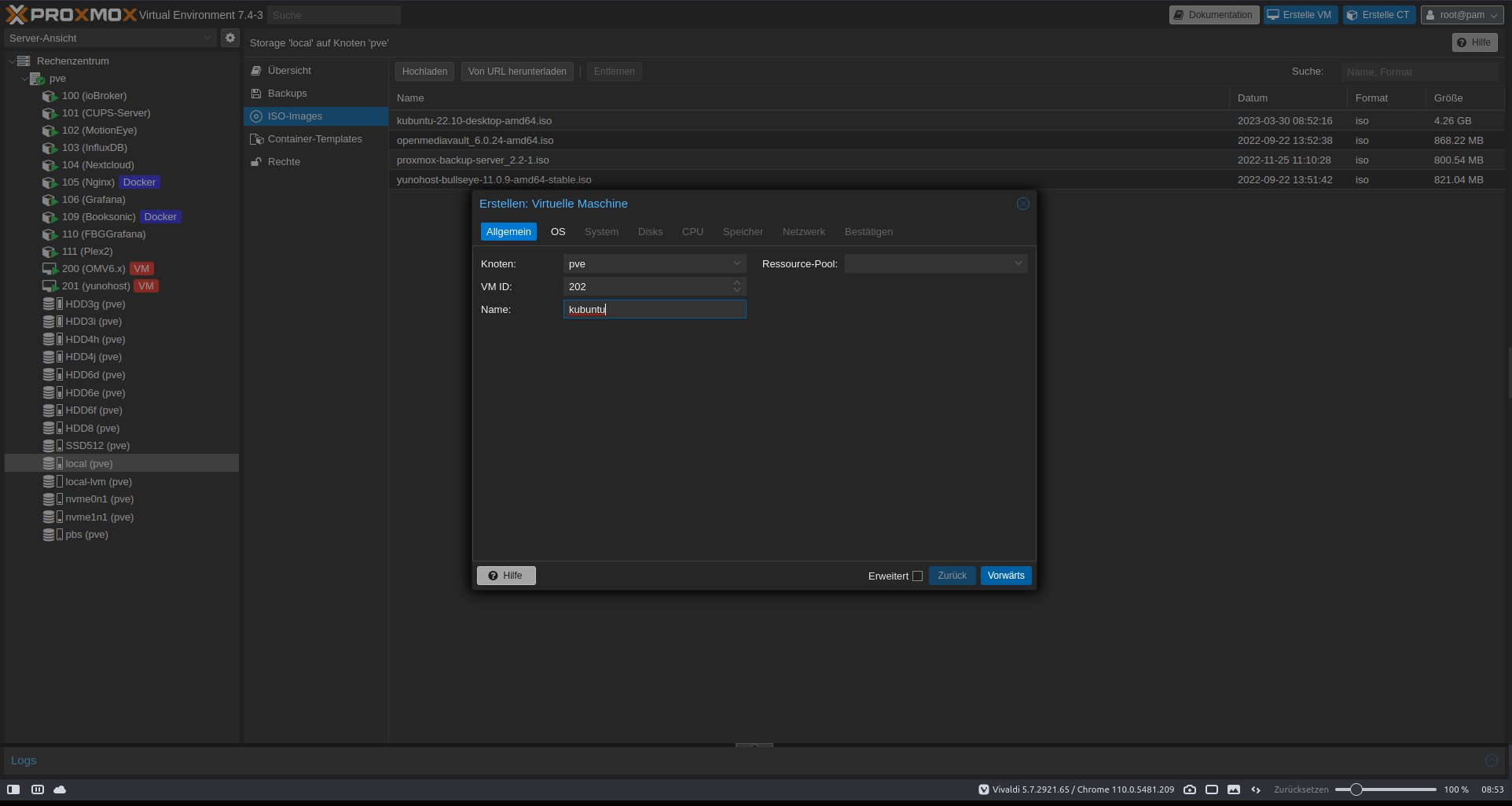Click the VM monitor icon of 201 (yunohost)

click(x=50, y=286)
